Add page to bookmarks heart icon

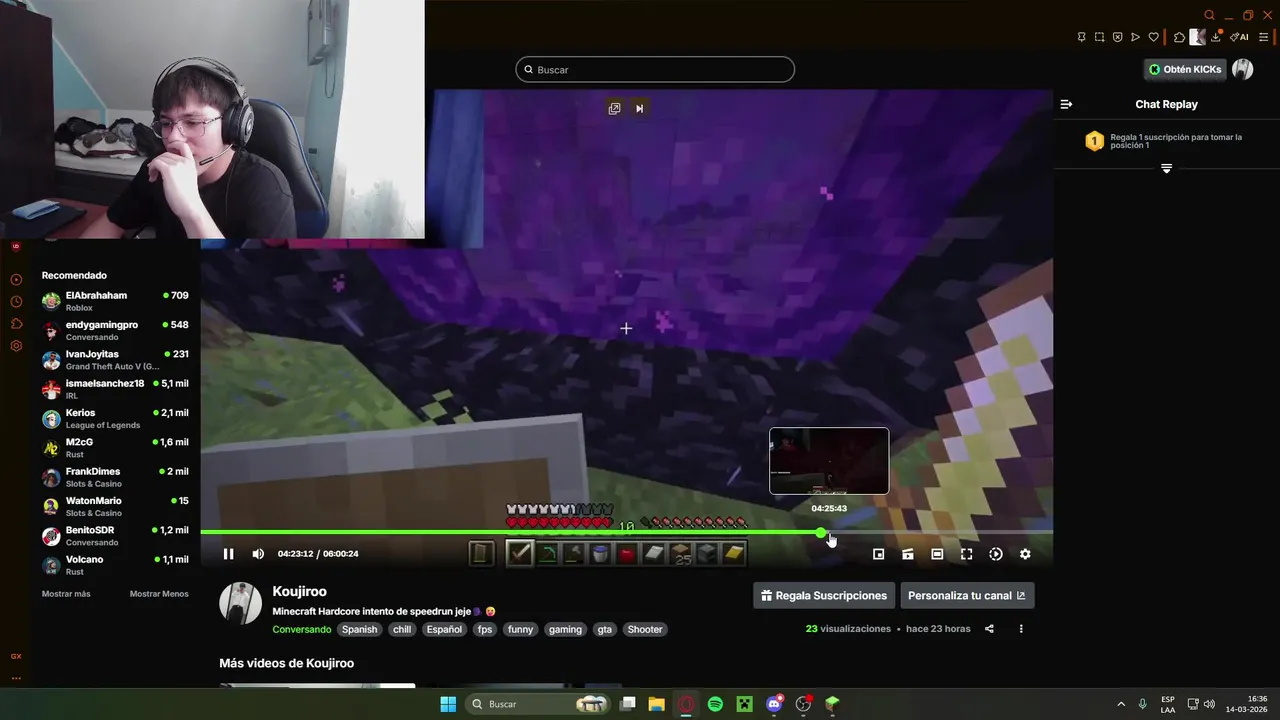[x=1153, y=37]
